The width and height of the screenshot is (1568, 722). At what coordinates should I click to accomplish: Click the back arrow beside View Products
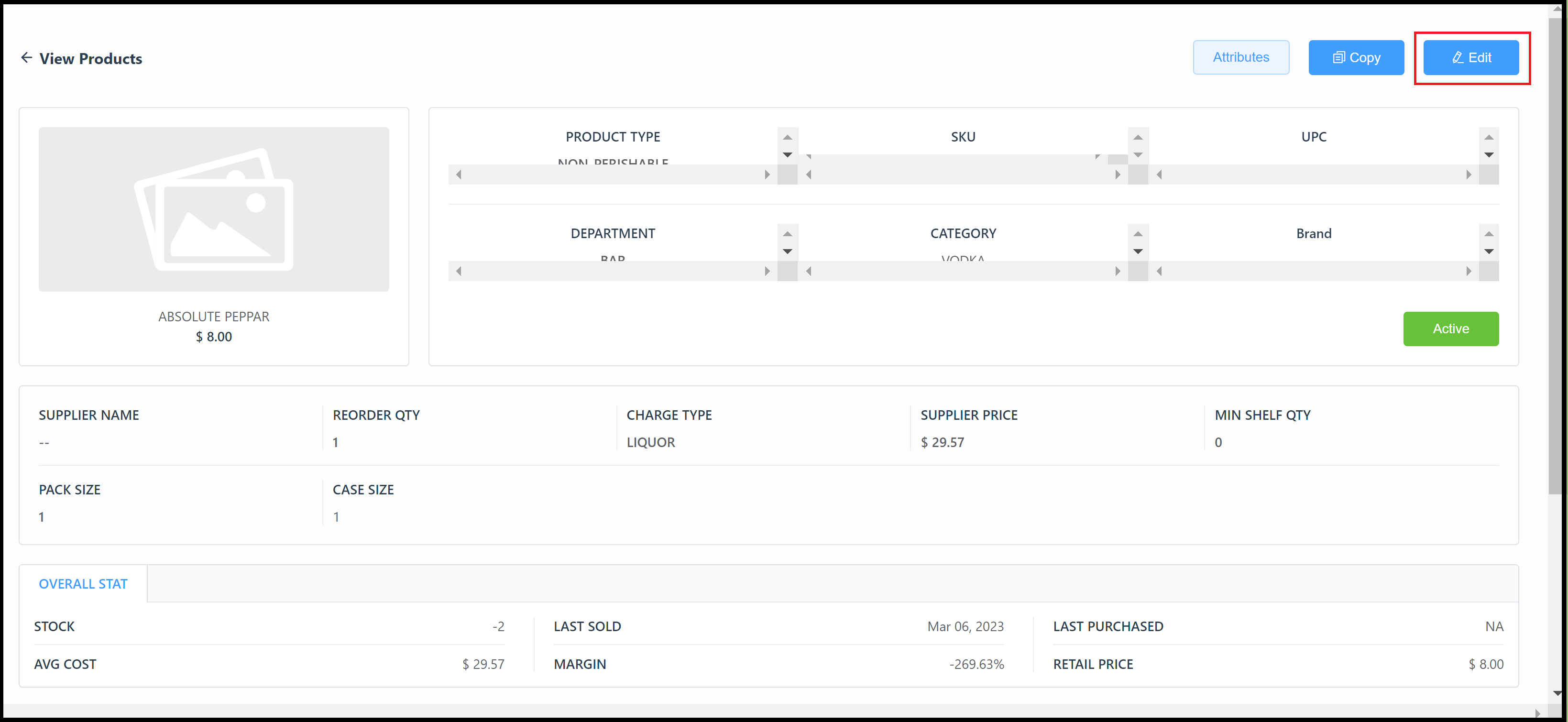pyautogui.click(x=26, y=58)
